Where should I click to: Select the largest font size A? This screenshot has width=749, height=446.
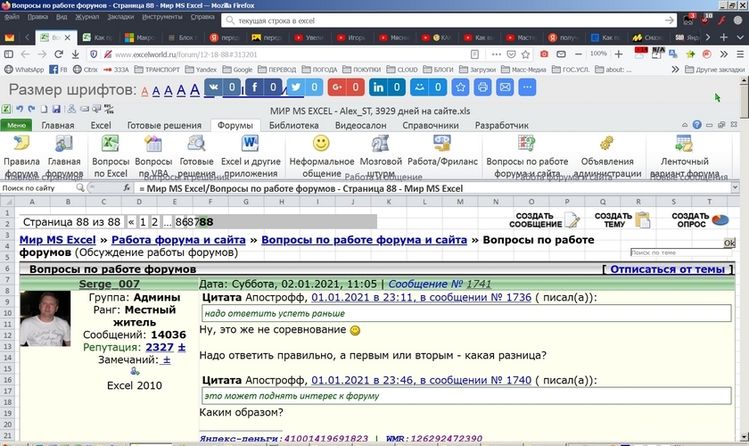click(x=194, y=89)
